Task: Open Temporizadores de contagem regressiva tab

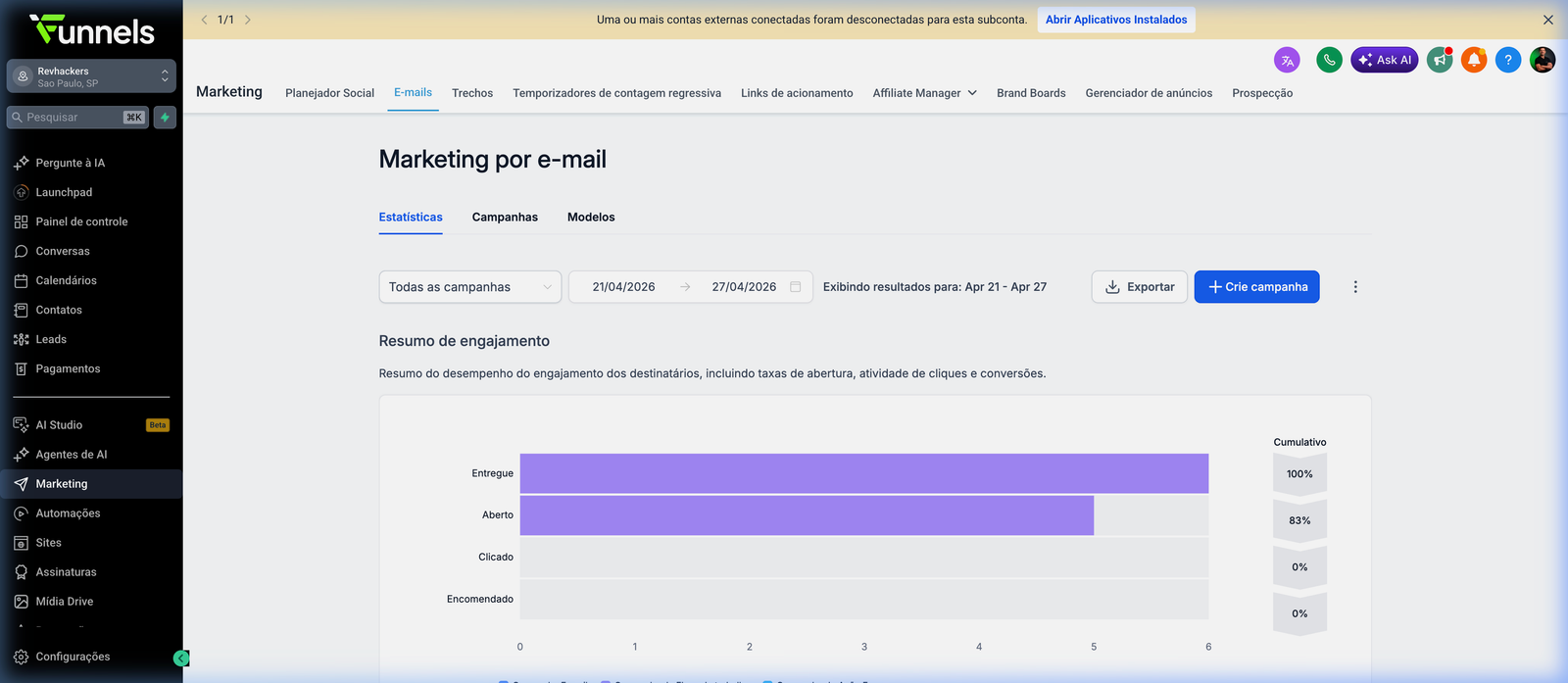Action: (x=616, y=93)
